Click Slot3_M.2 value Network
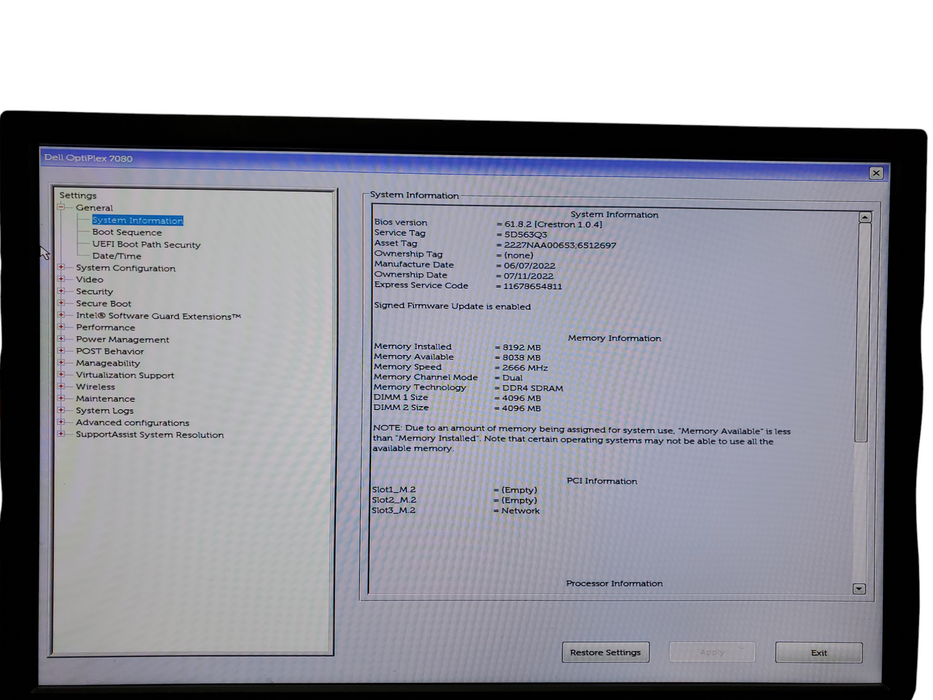Viewport: 933px width, 700px height. coord(520,511)
